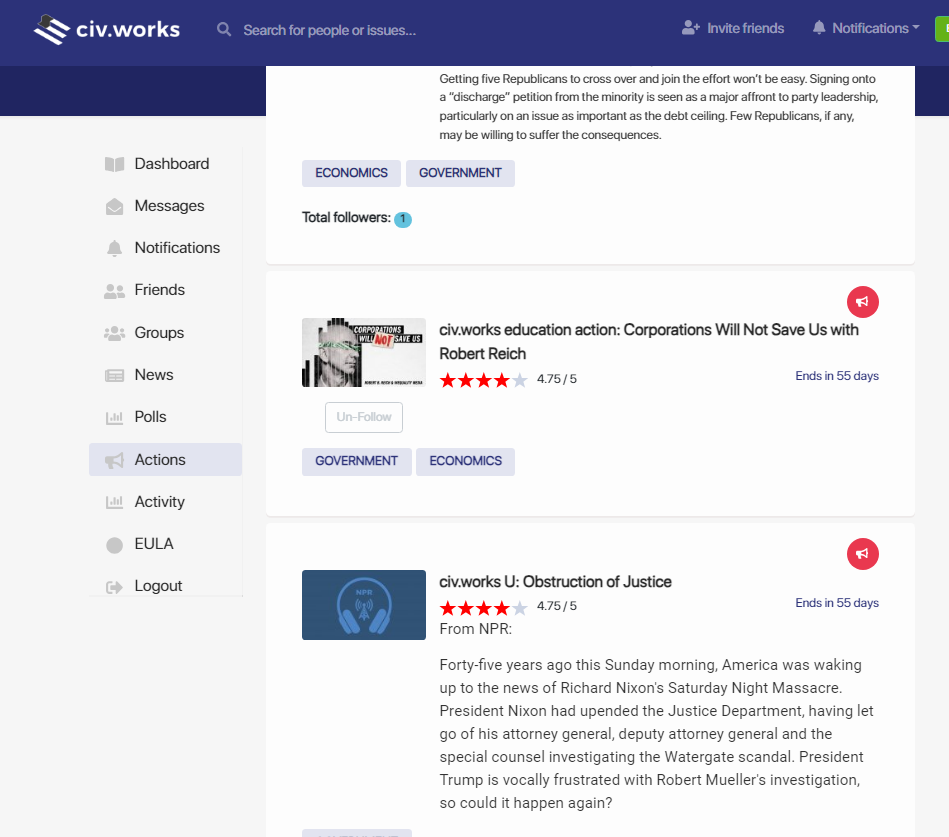Click the search magnifier icon
The image size is (949, 837).
pyautogui.click(x=224, y=30)
